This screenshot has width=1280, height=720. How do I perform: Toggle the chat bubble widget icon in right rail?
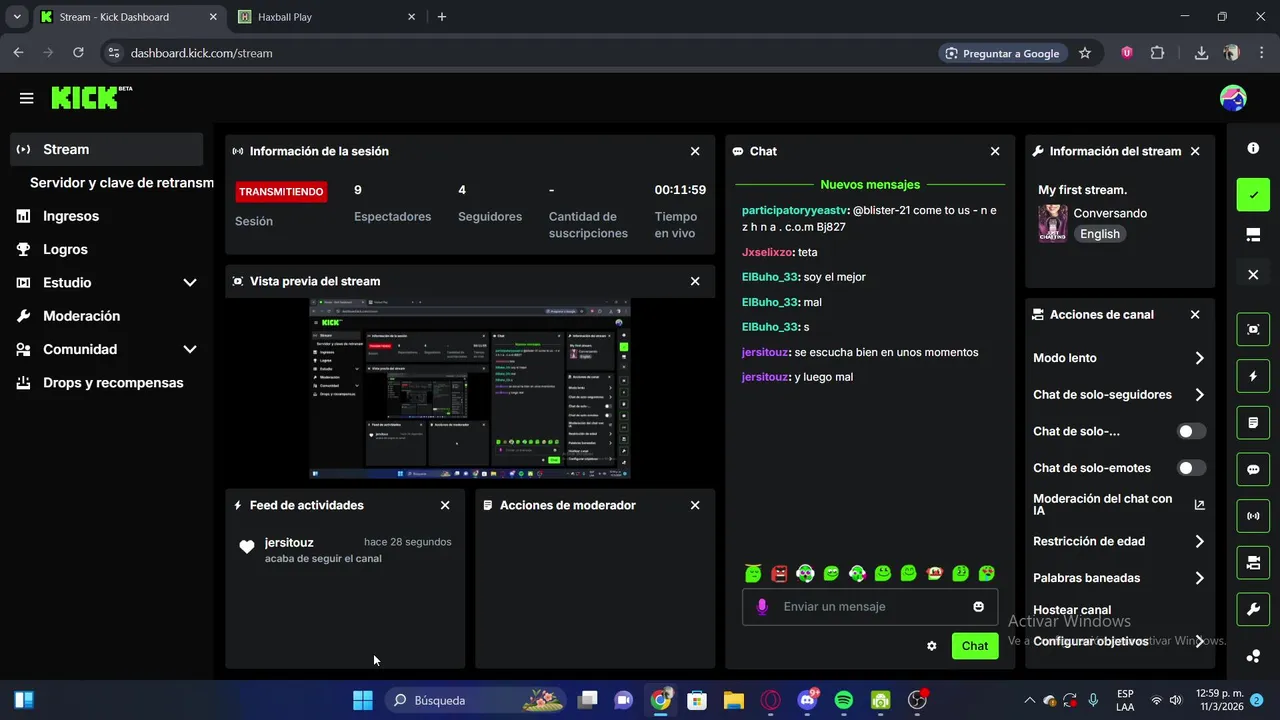click(1253, 469)
